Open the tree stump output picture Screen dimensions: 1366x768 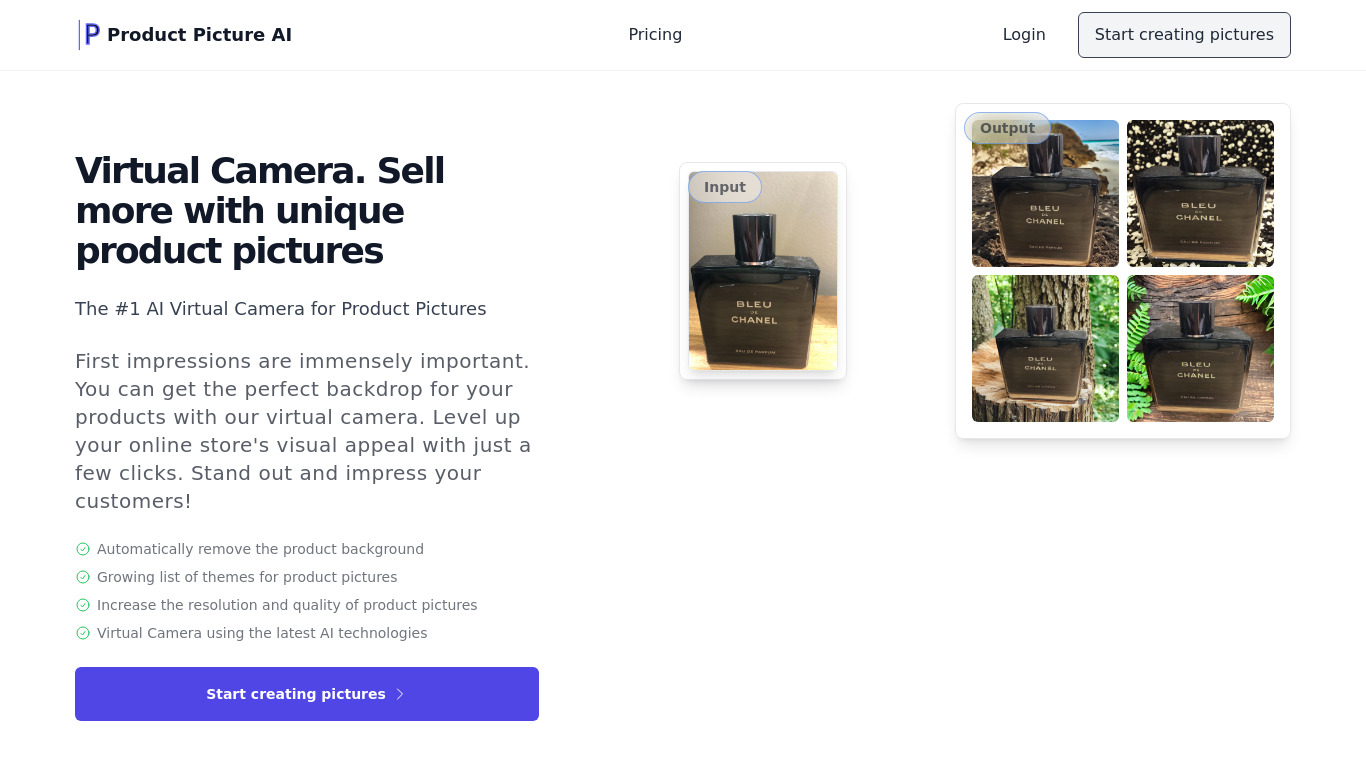1045,348
